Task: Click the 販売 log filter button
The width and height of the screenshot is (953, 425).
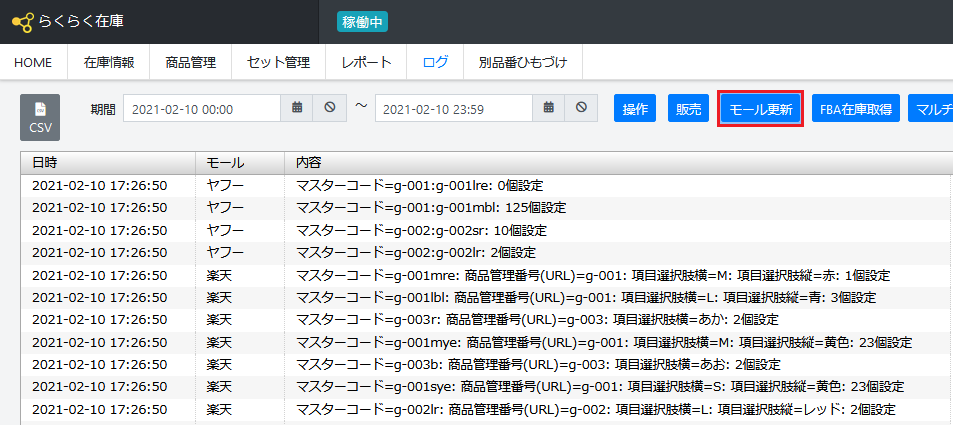Action: coord(689,108)
